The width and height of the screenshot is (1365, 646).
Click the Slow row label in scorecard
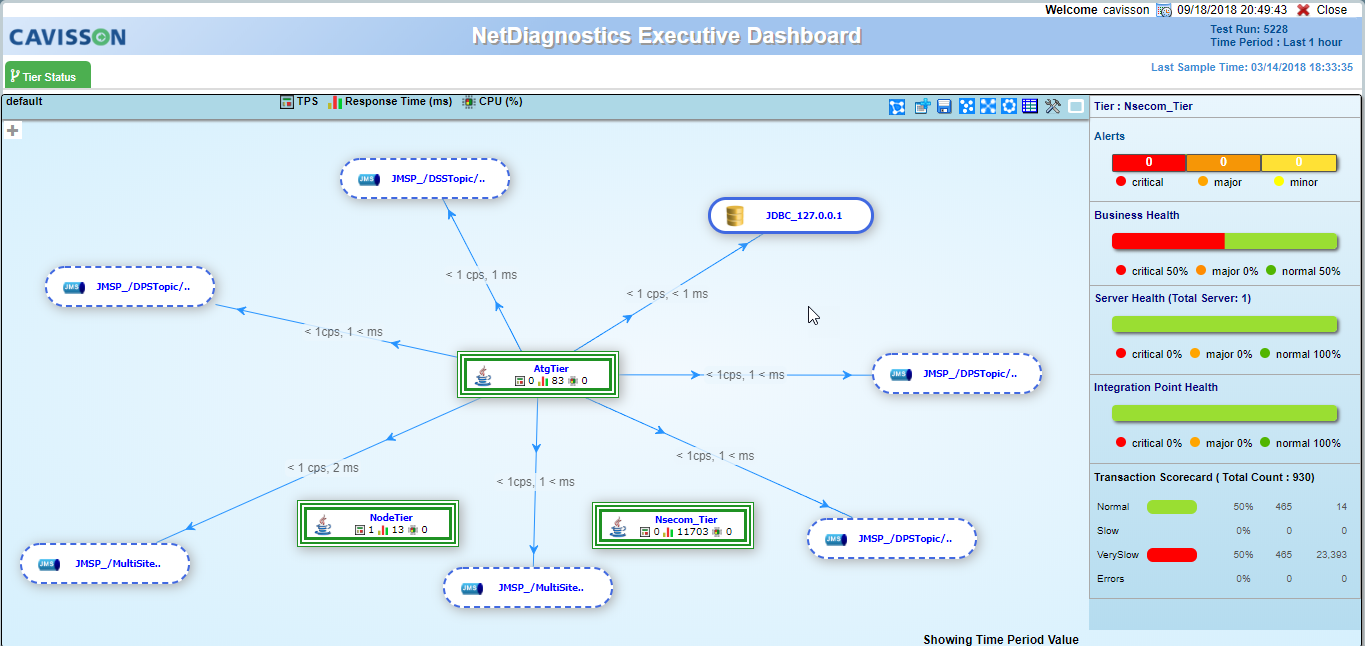click(x=1108, y=531)
